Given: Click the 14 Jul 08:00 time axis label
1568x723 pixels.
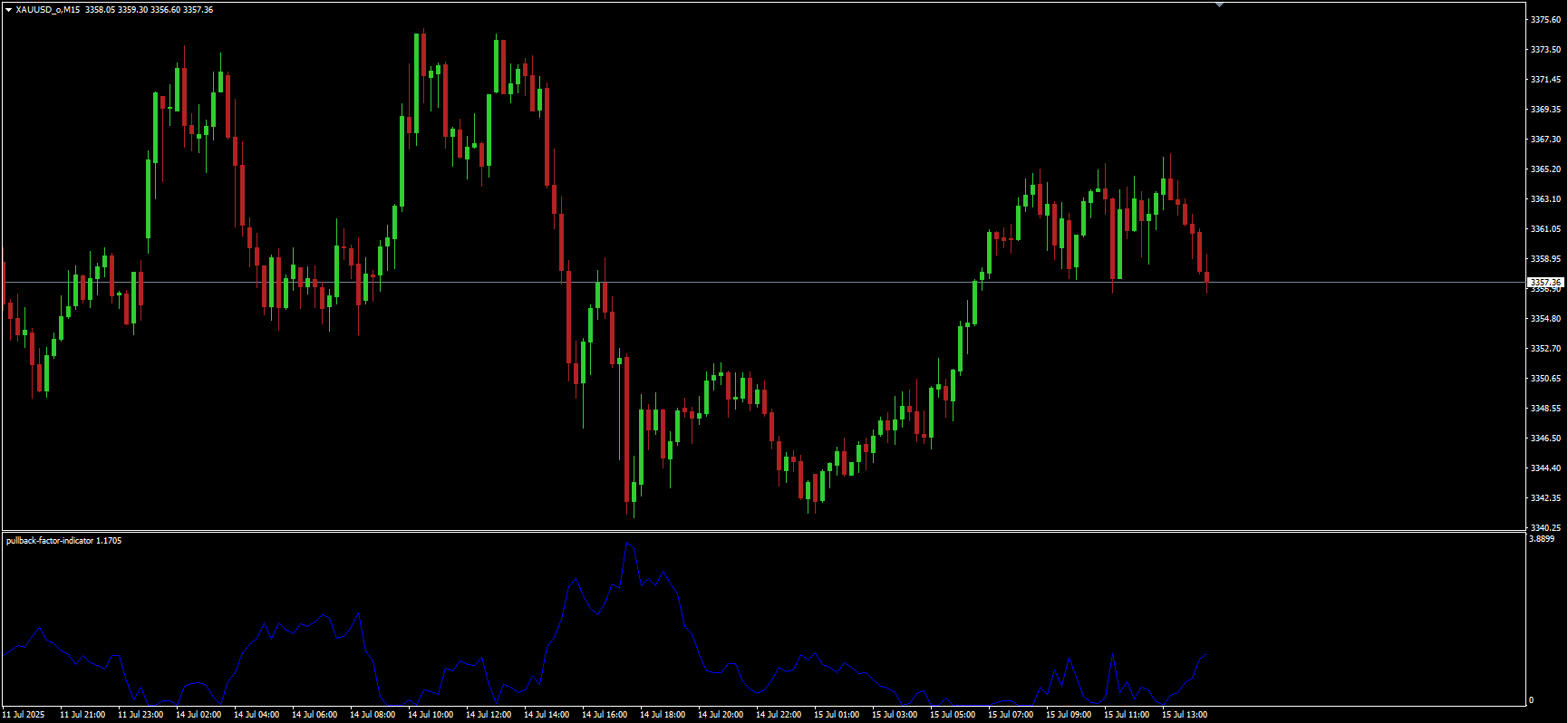Looking at the screenshot, I should pos(373,715).
